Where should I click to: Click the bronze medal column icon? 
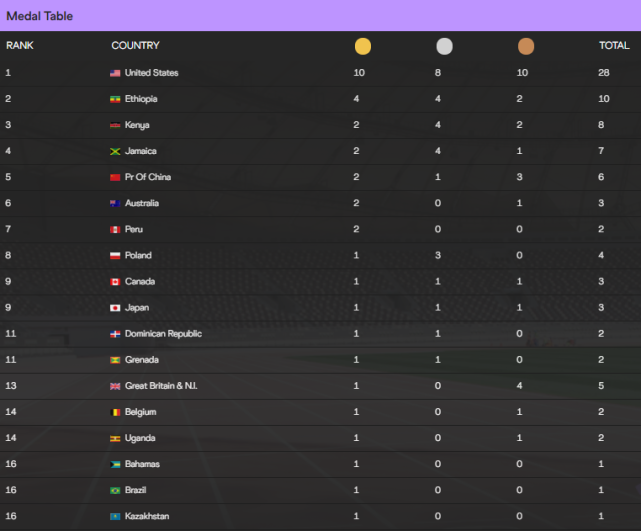526,46
